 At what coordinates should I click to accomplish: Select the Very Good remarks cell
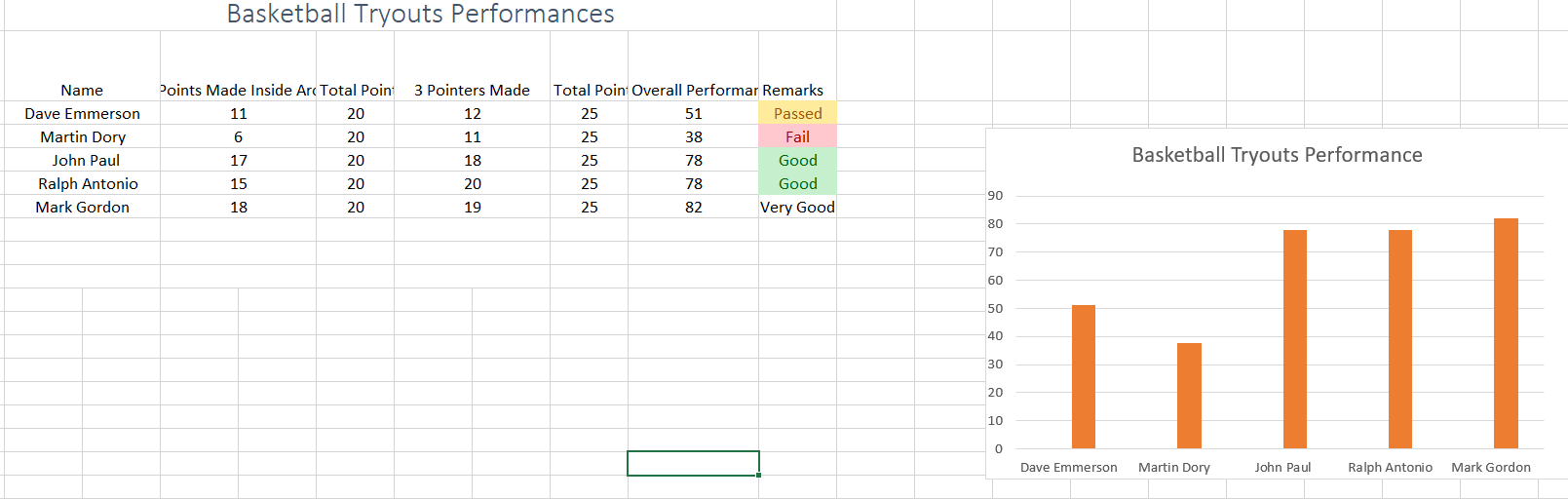(797, 208)
